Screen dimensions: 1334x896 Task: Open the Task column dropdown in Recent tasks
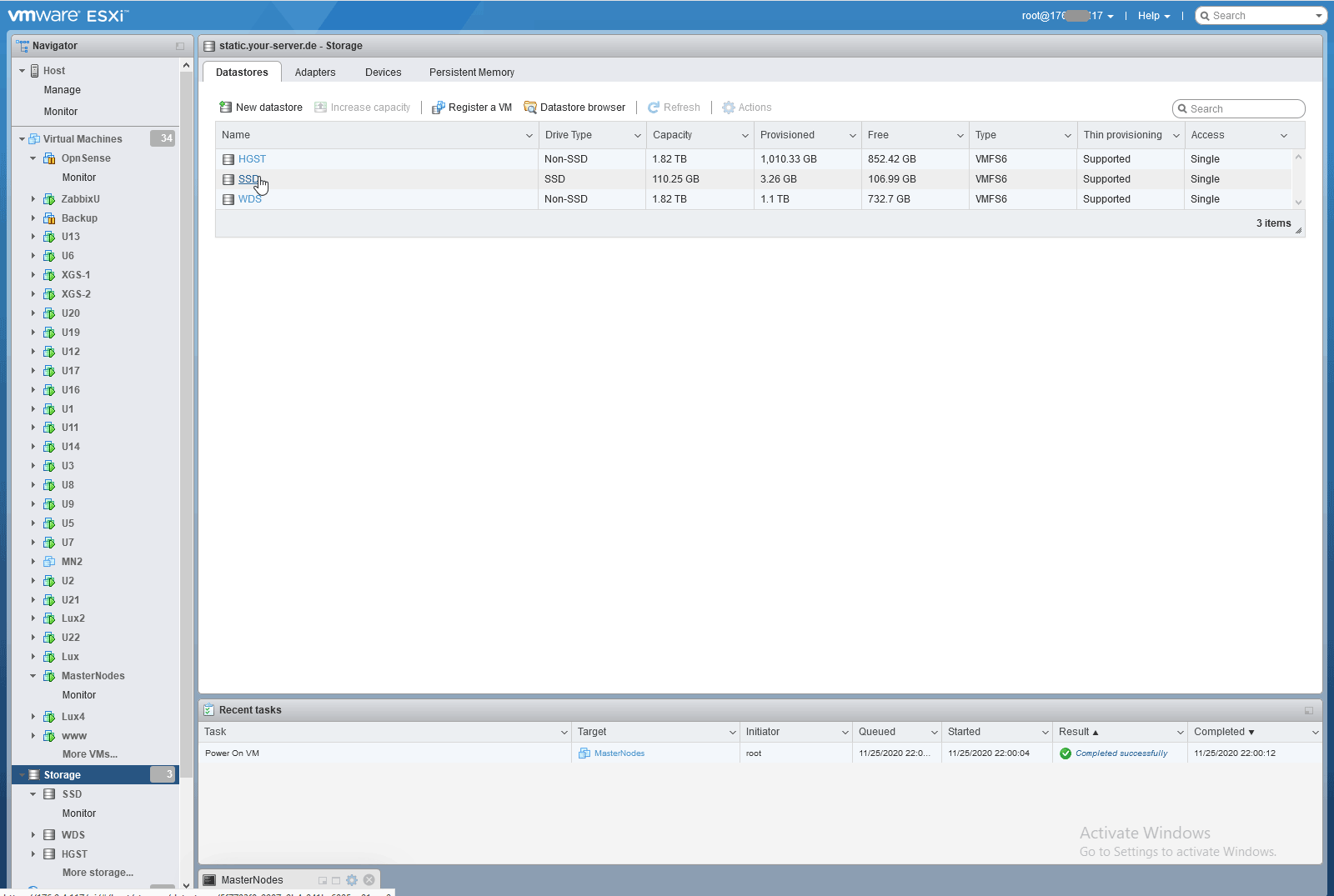(x=564, y=733)
